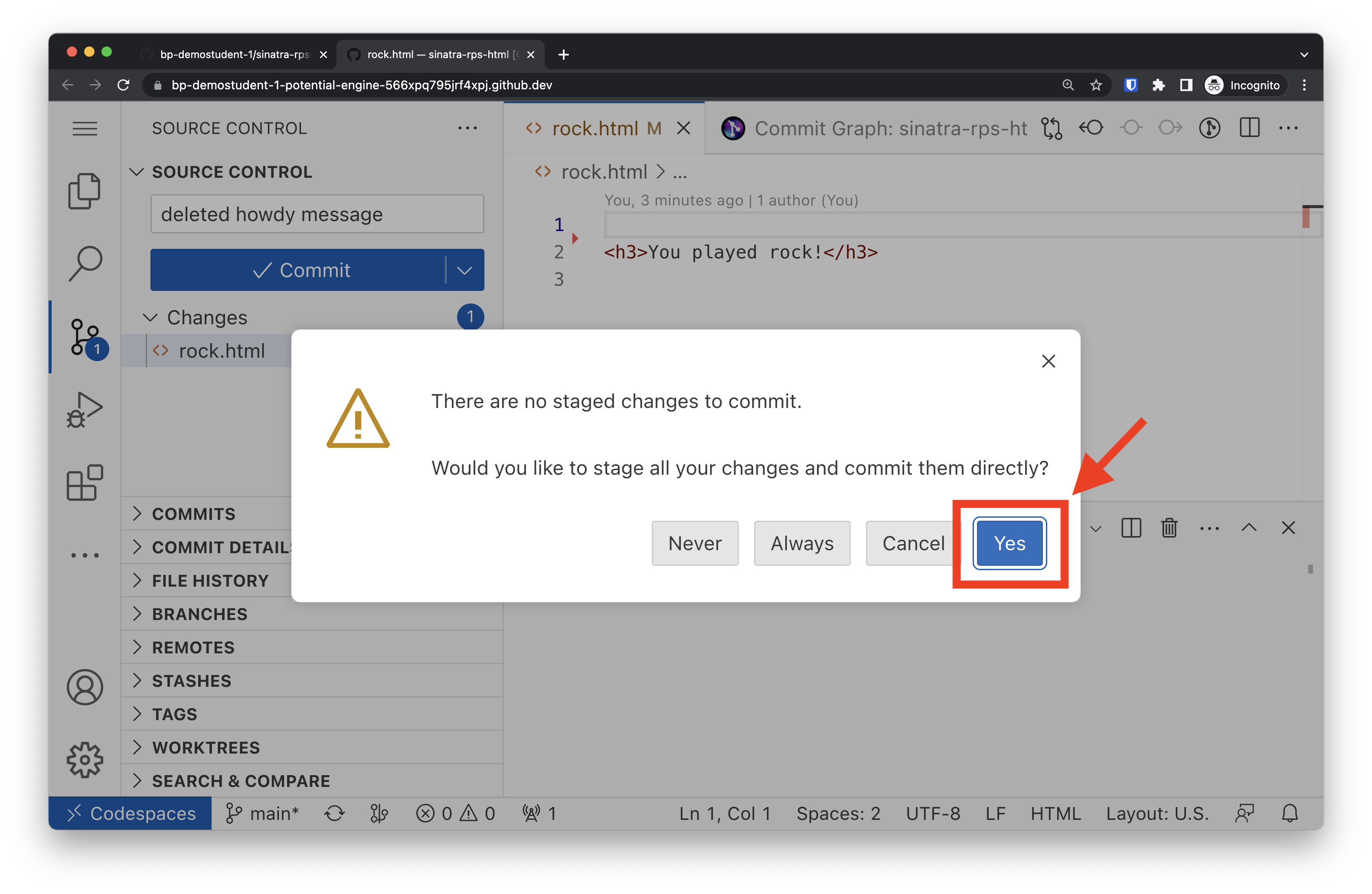Open the Commit button dropdown arrow

click(465, 270)
